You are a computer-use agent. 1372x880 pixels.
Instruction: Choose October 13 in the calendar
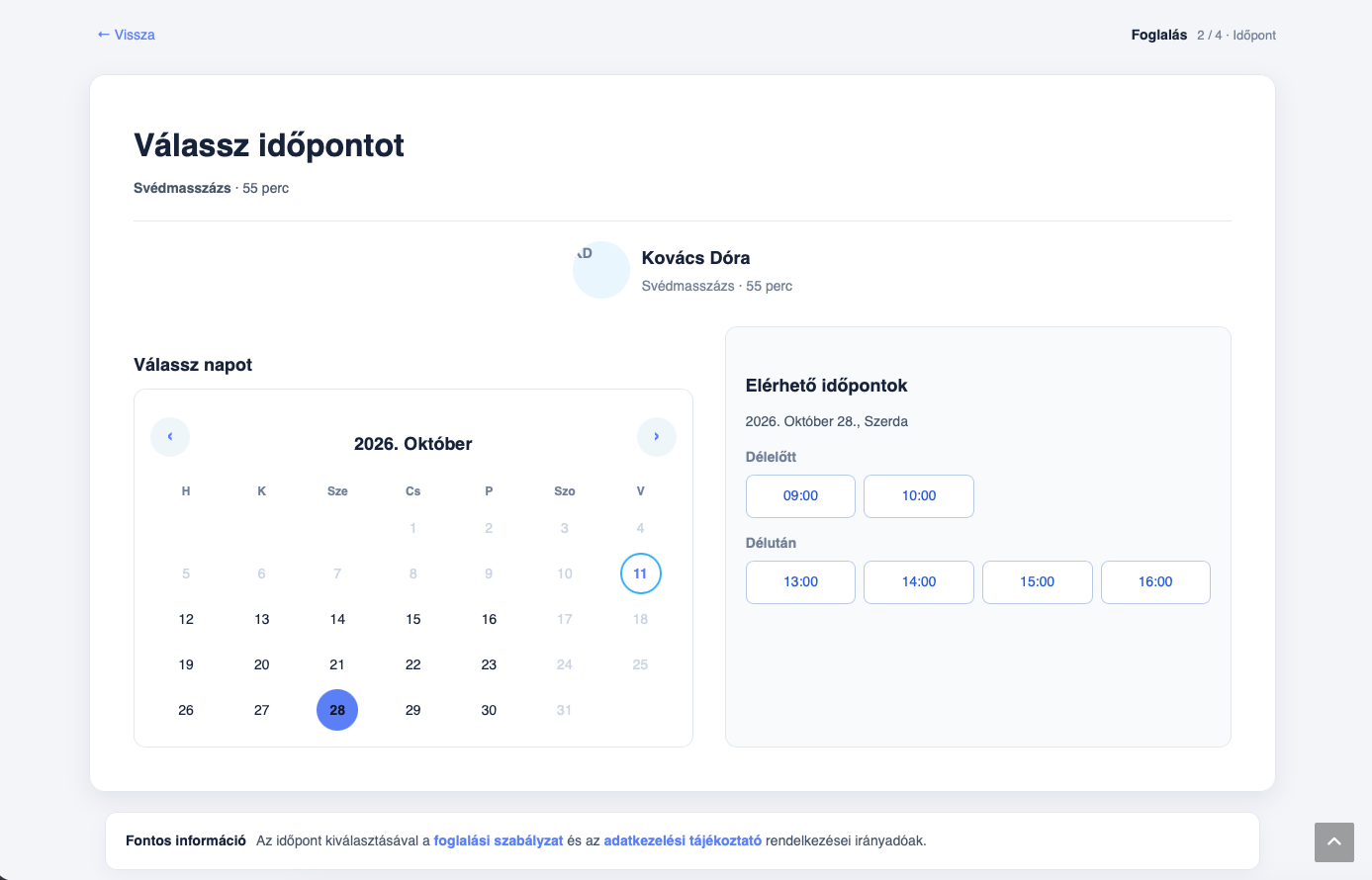[x=262, y=619]
